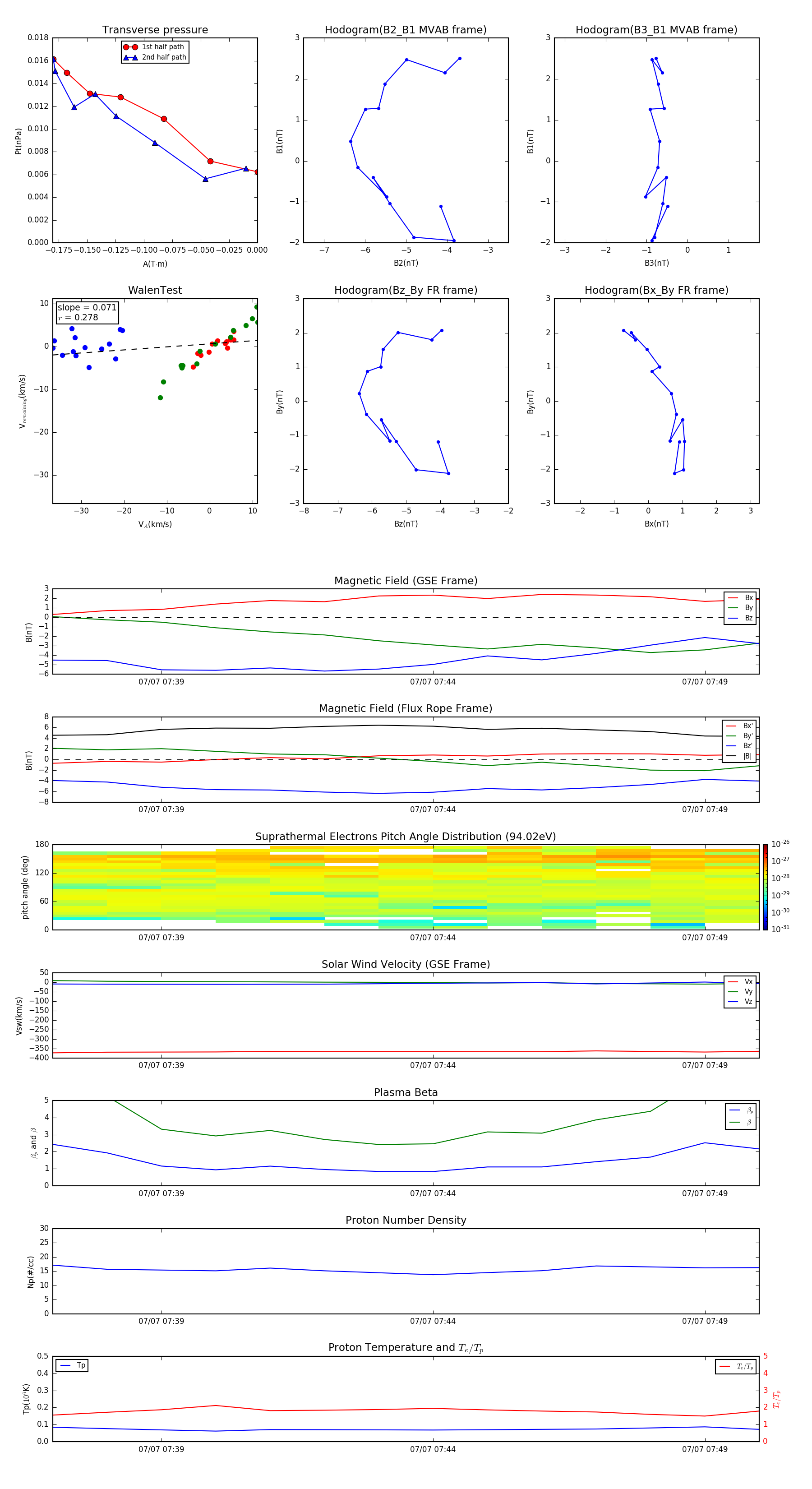Click the '07/07 07:49' tick under Proton Temperature
Viewport: 812px width, 1489px height.
pyautogui.click(x=705, y=1449)
